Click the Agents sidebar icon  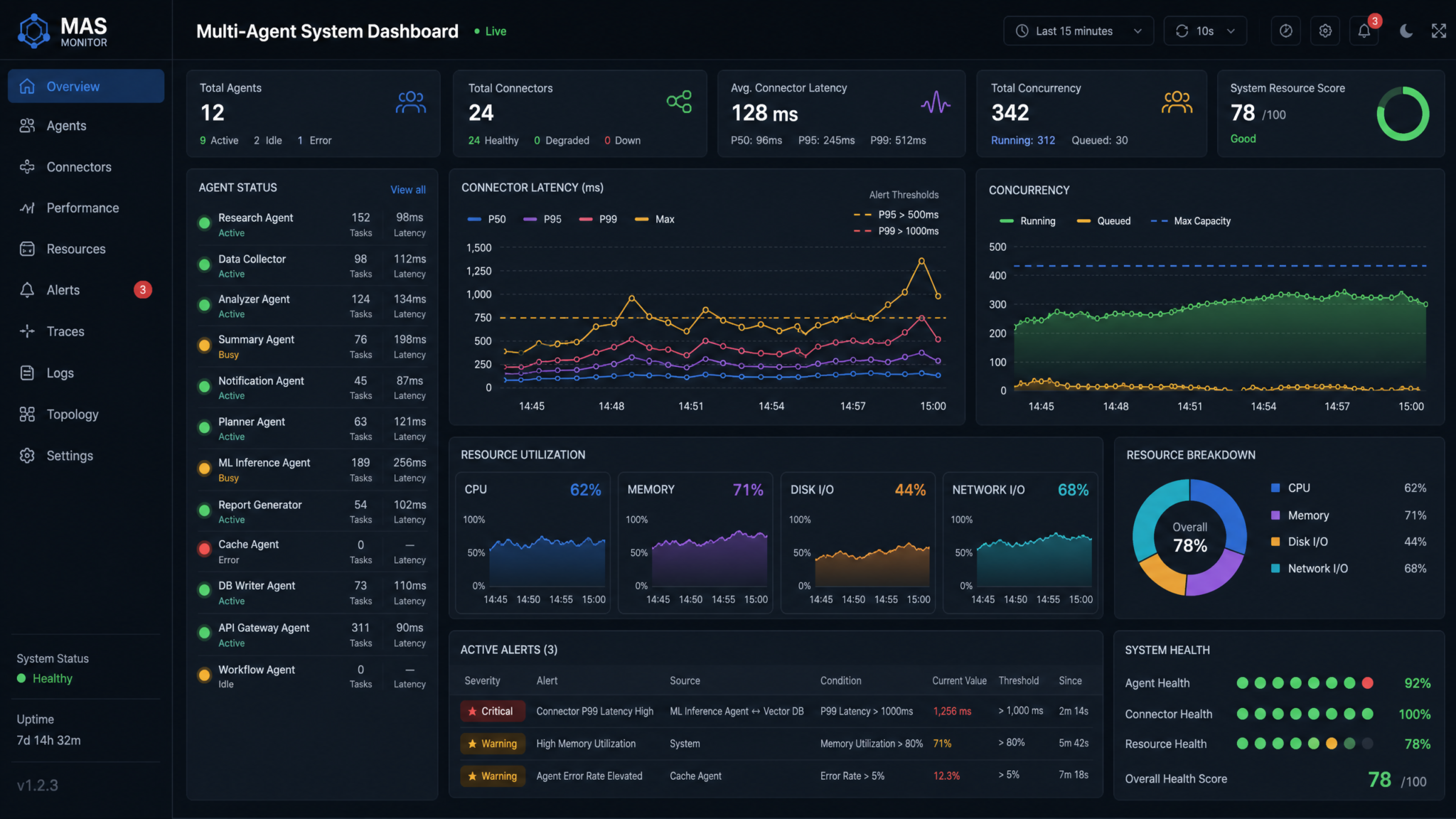(x=27, y=126)
